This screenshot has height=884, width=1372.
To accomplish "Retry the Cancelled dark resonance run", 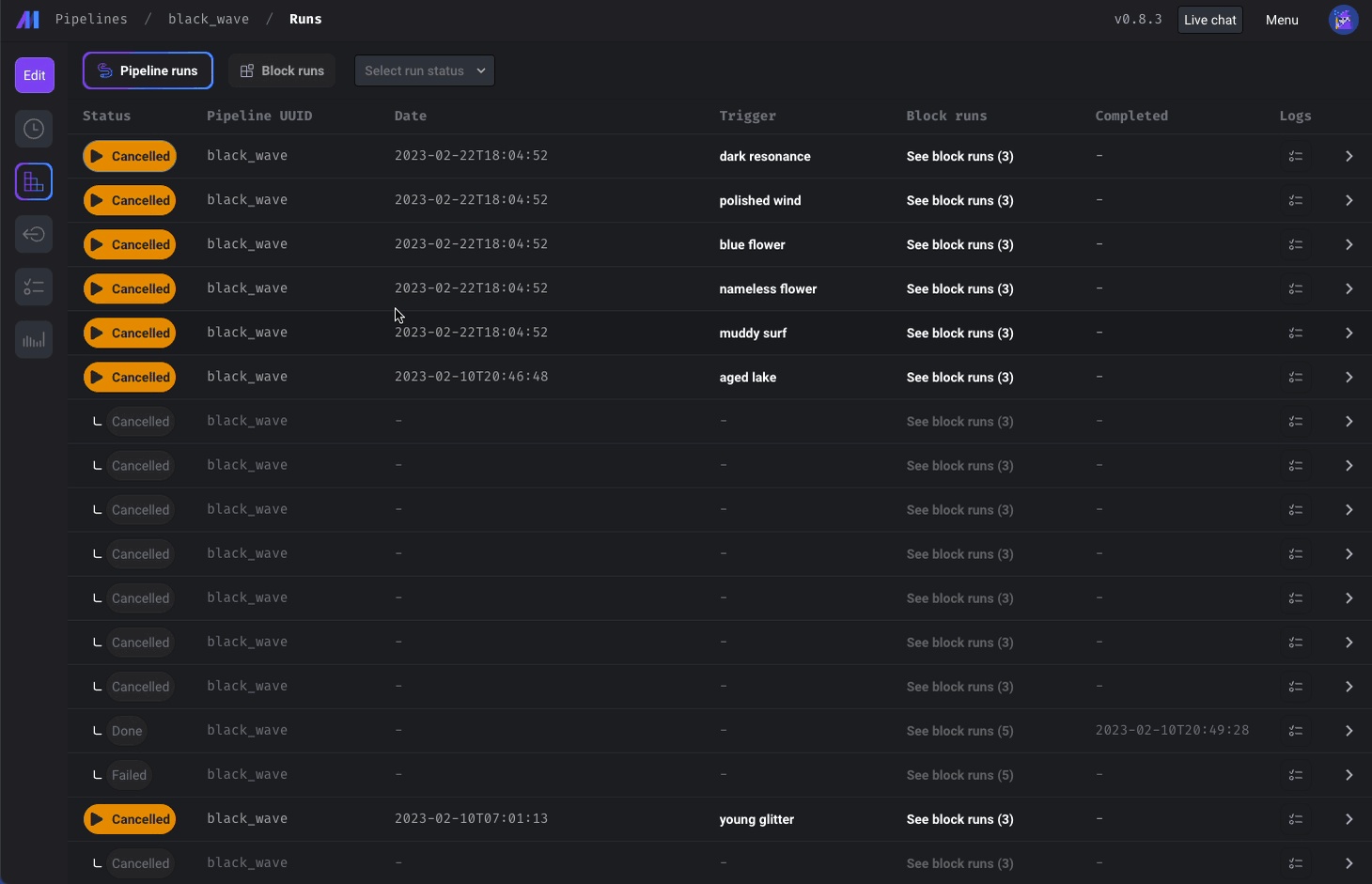I will click(x=130, y=156).
